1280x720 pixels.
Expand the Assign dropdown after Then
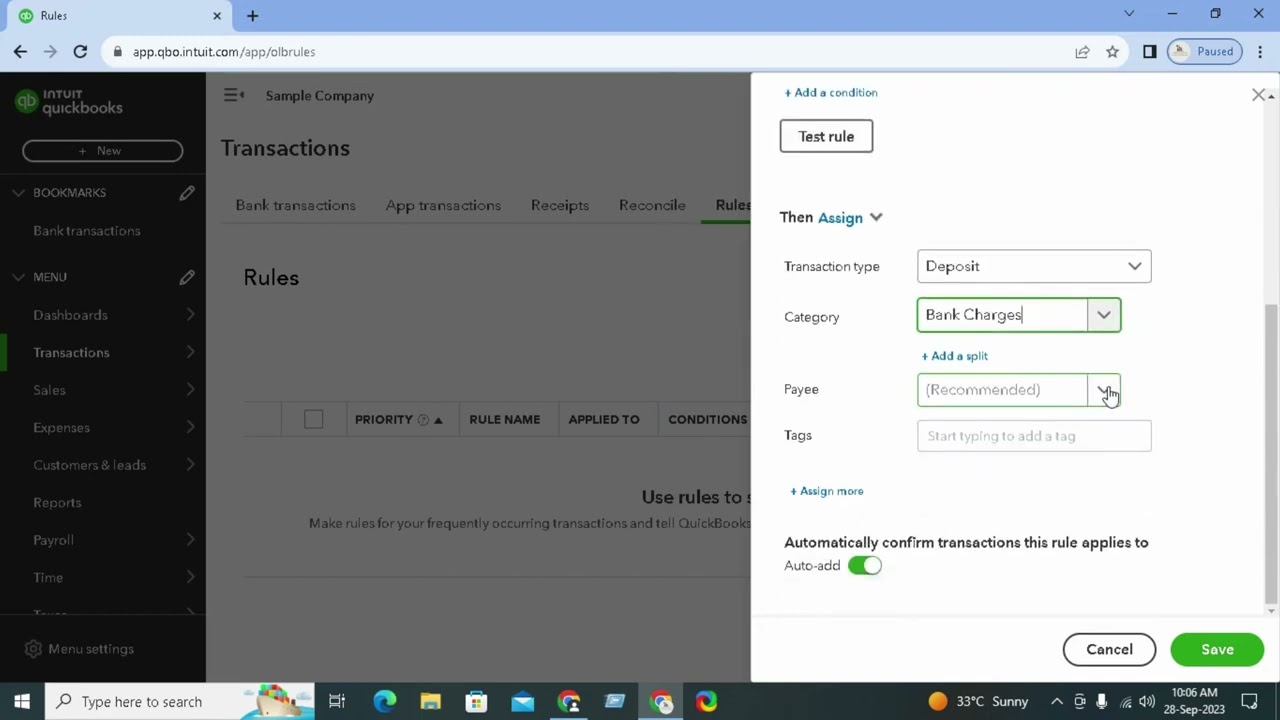pyautogui.click(x=850, y=218)
